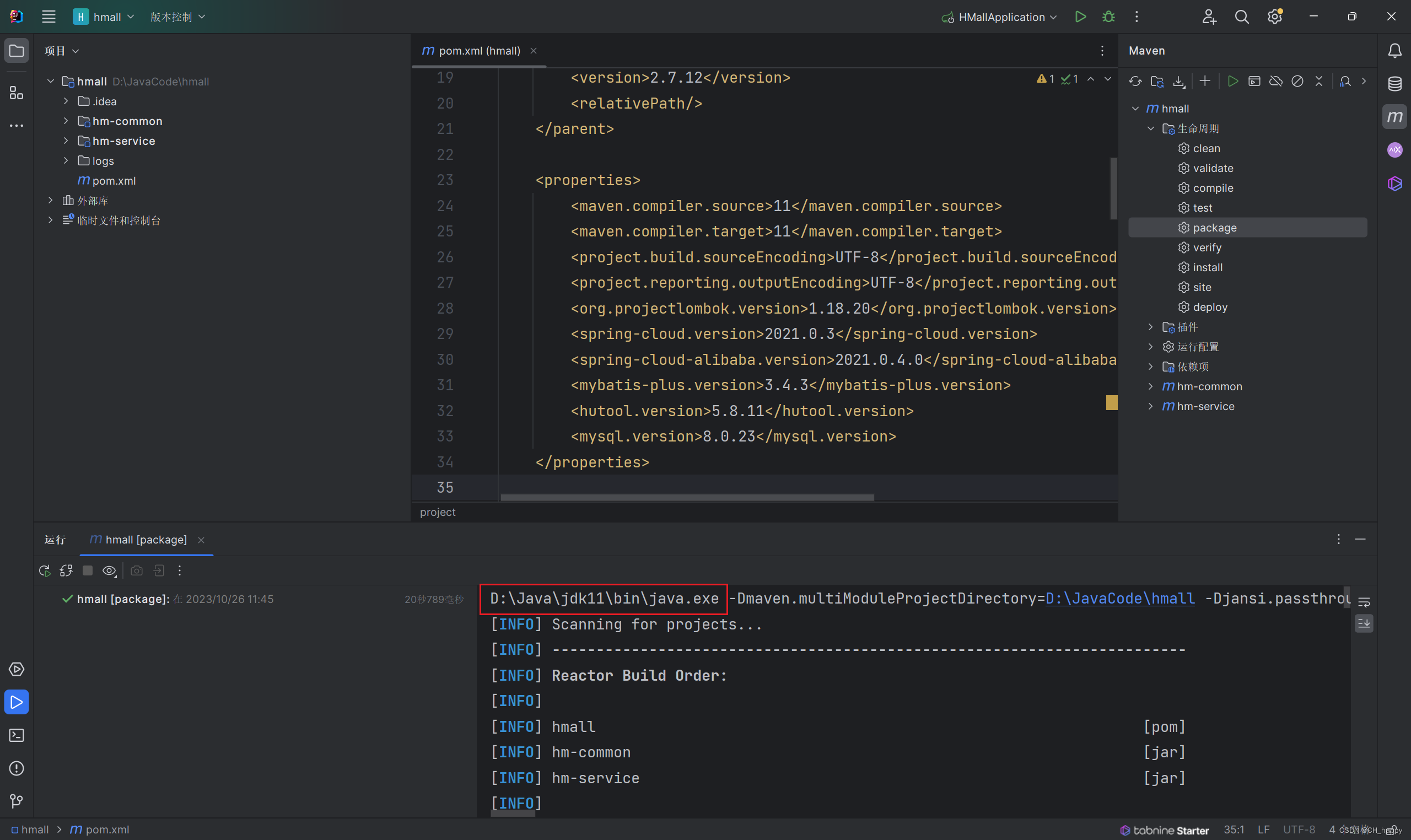Click the editor horizontal scrollbar
This screenshot has width=1411, height=840.
[687, 498]
